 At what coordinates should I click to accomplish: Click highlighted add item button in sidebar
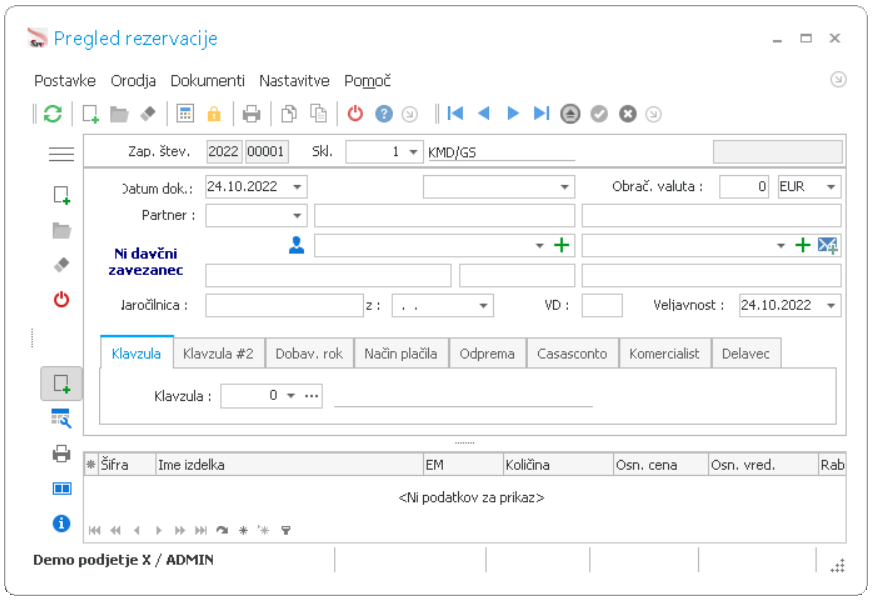[x=61, y=384]
